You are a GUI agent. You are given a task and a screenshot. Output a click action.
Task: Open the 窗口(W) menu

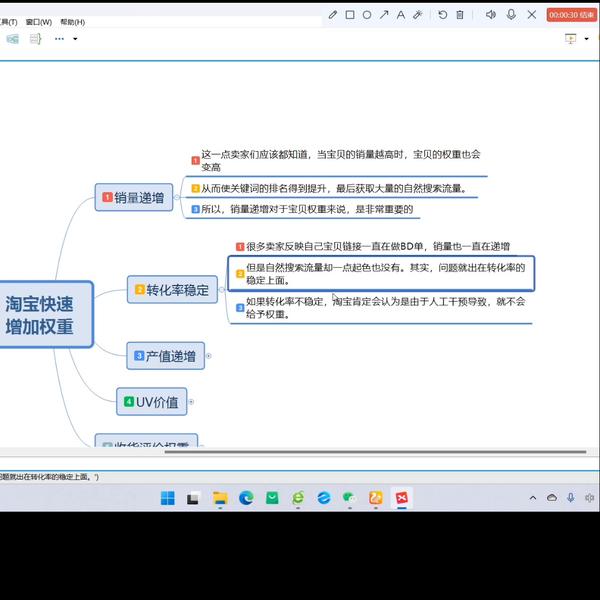(39, 22)
